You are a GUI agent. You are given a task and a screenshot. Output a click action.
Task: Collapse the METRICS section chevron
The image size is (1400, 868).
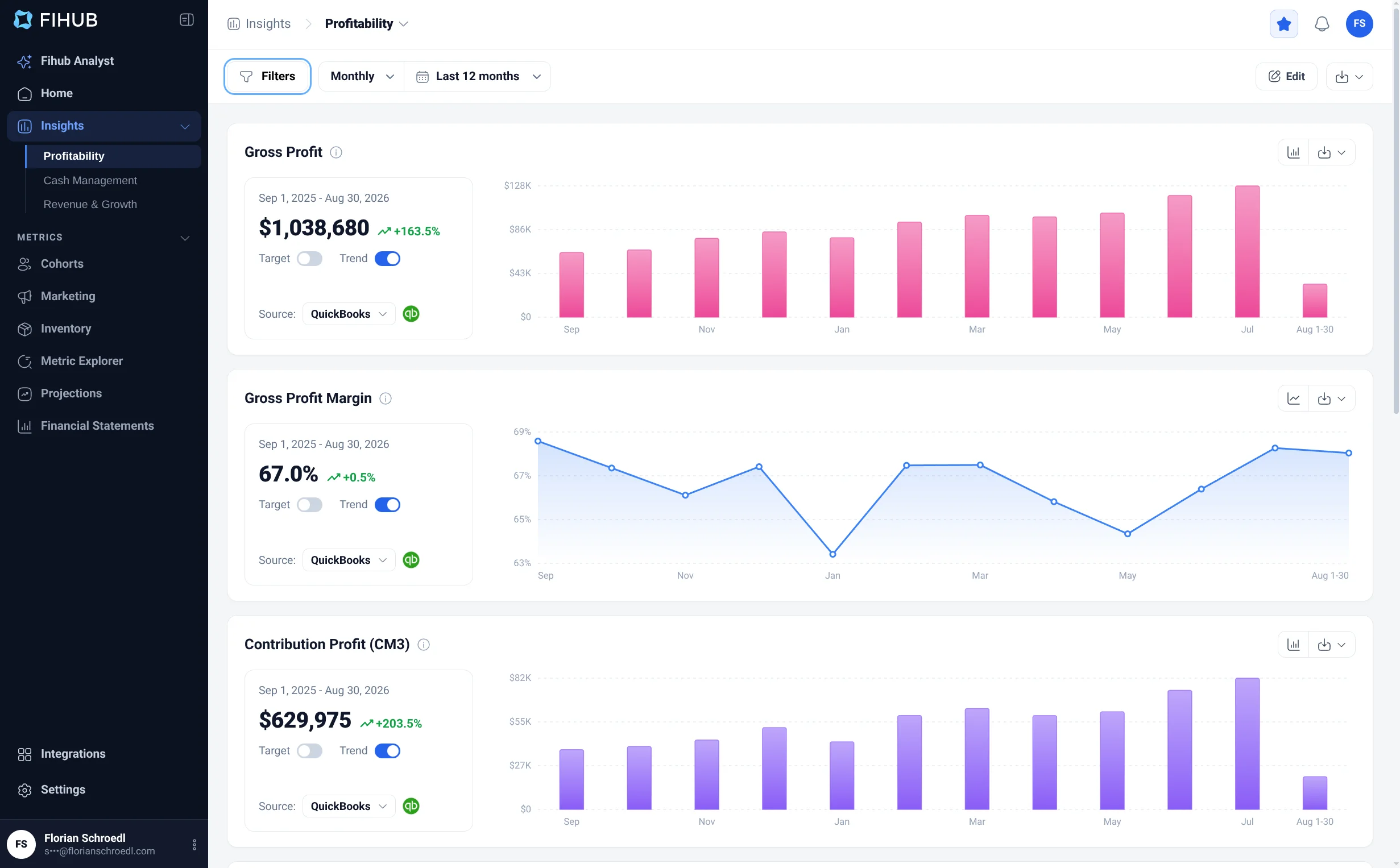click(185, 238)
